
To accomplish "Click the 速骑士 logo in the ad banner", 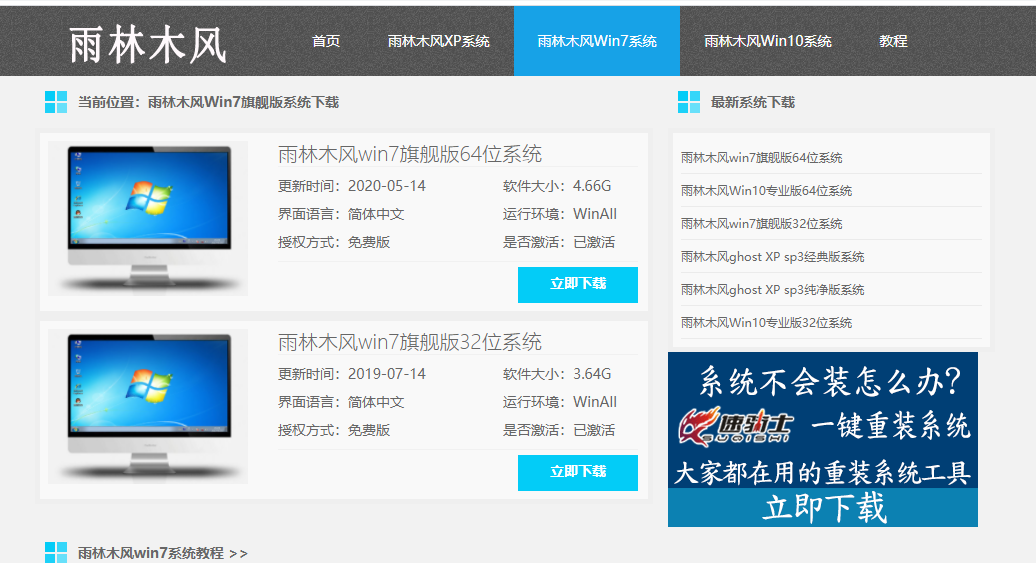I will [x=735, y=426].
